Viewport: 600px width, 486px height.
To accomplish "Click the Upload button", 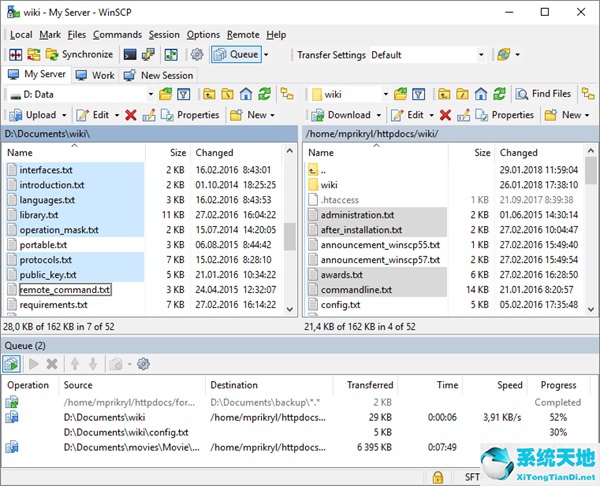I will pos(33,115).
